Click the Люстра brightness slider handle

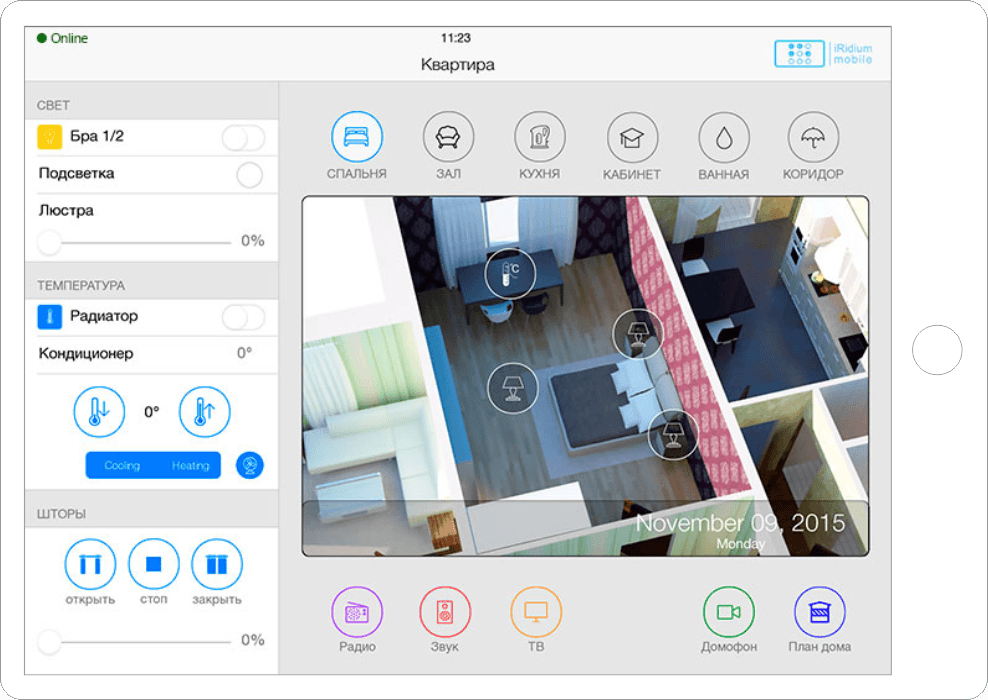click(49, 242)
